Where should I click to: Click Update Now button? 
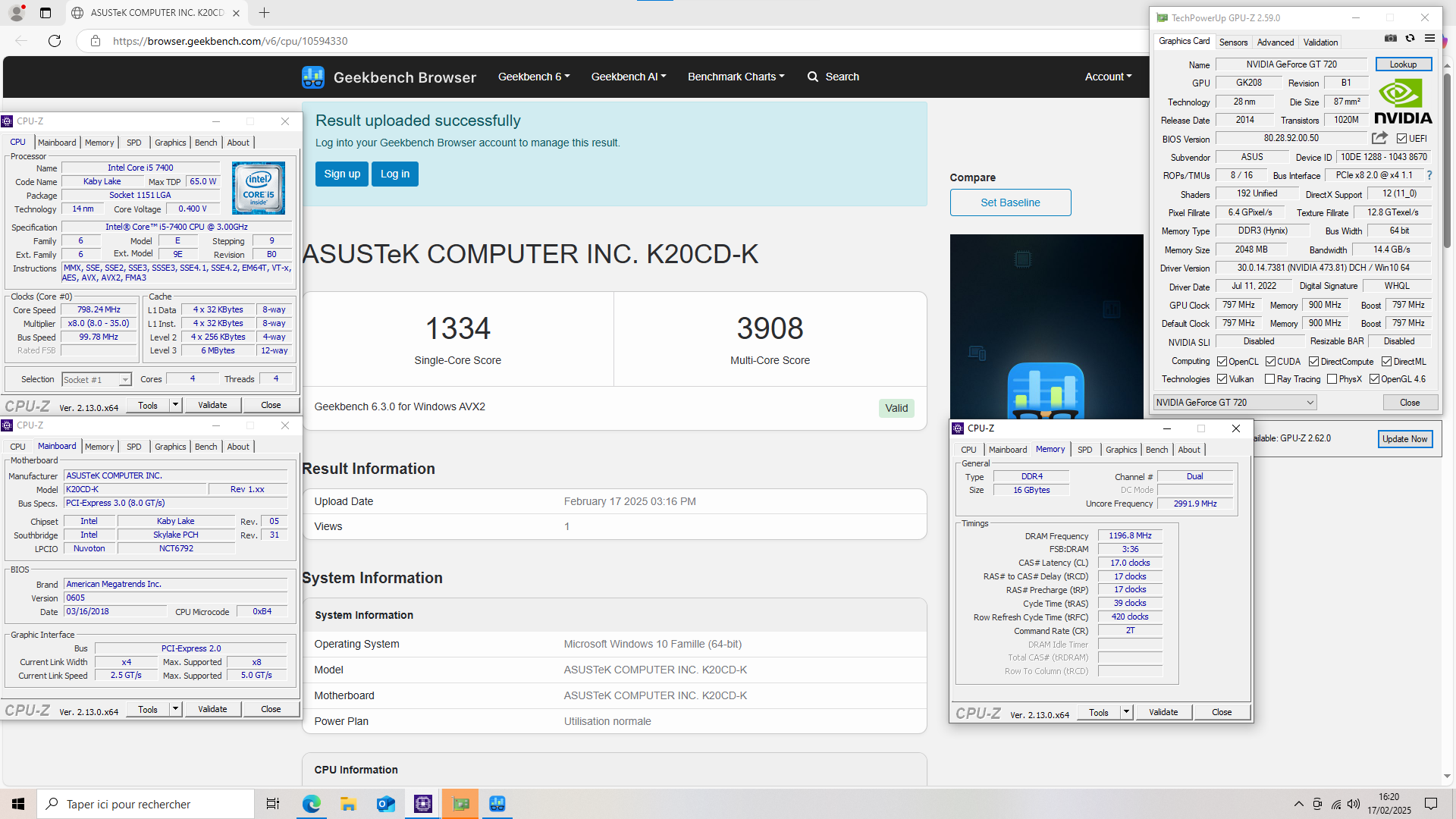(1404, 439)
